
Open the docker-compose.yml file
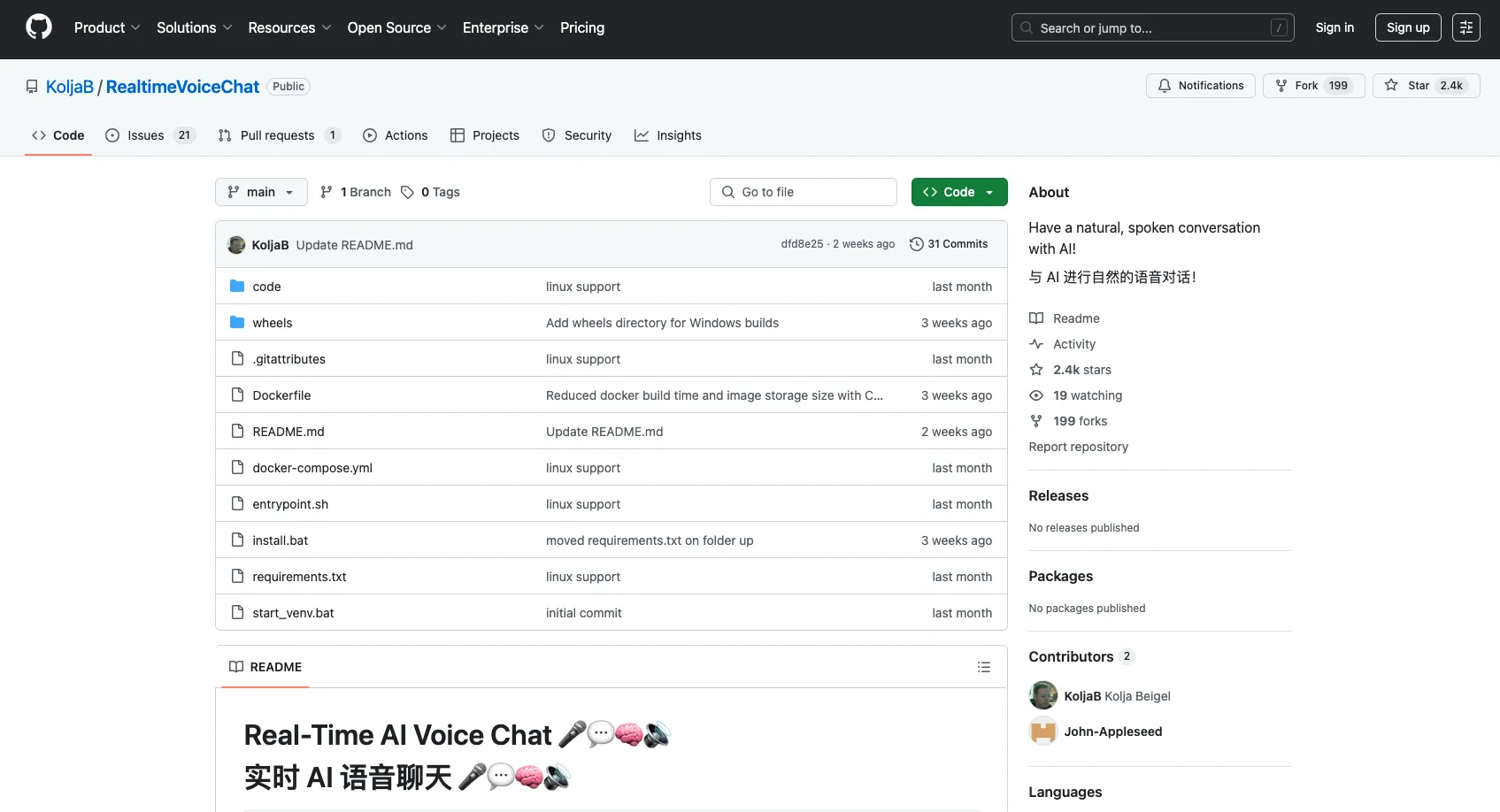pos(312,468)
